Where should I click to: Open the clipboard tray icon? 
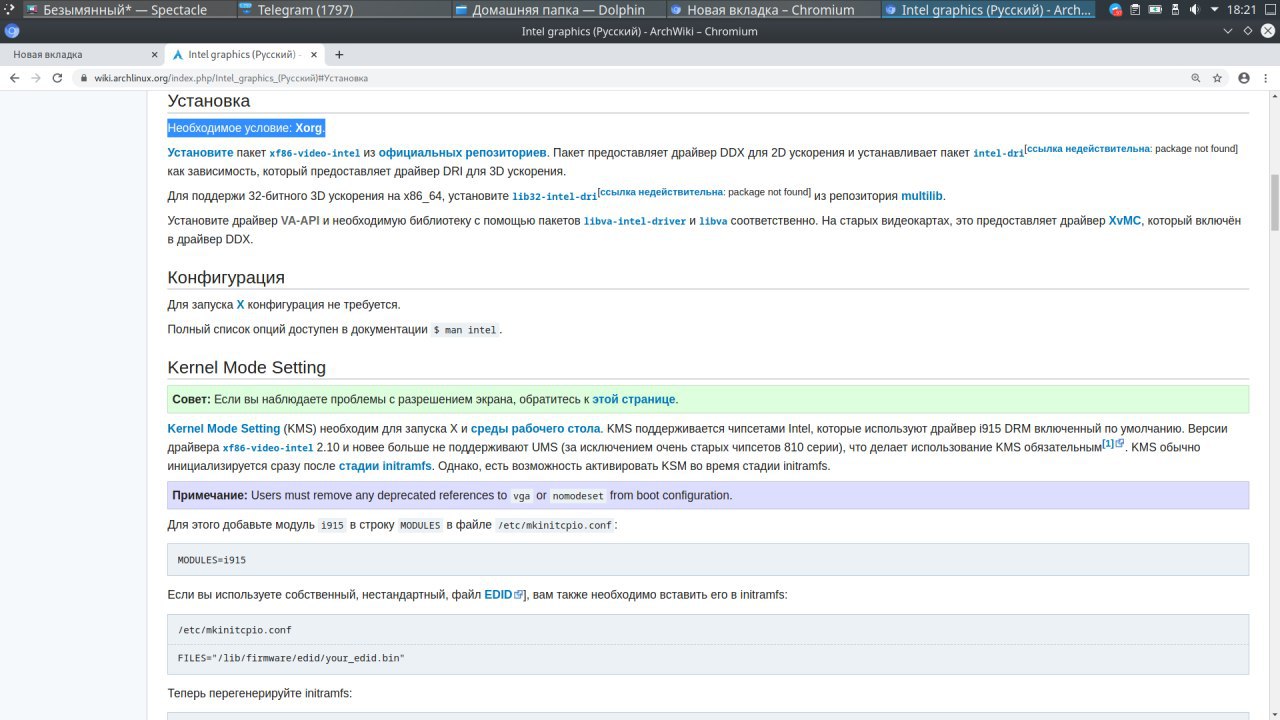coord(1137,10)
